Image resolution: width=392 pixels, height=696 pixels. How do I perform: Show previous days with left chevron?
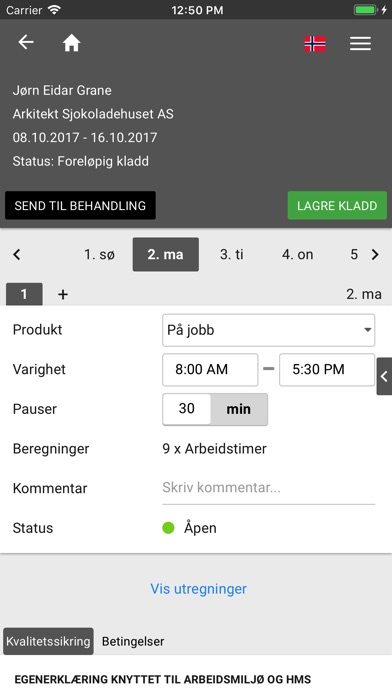click(17, 254)
